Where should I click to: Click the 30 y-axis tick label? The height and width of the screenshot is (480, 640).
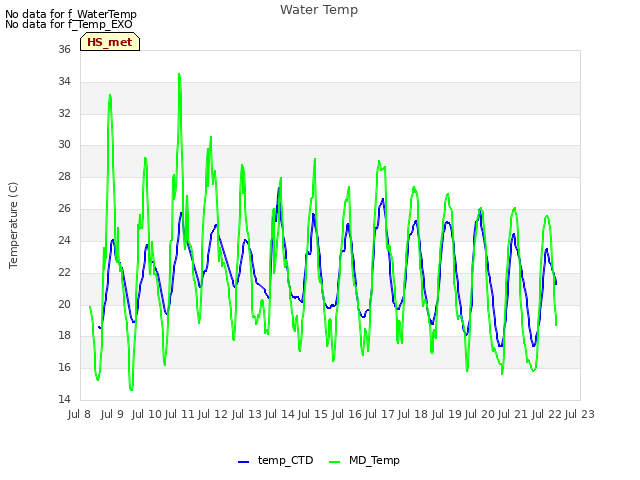[x=64, y=144]
